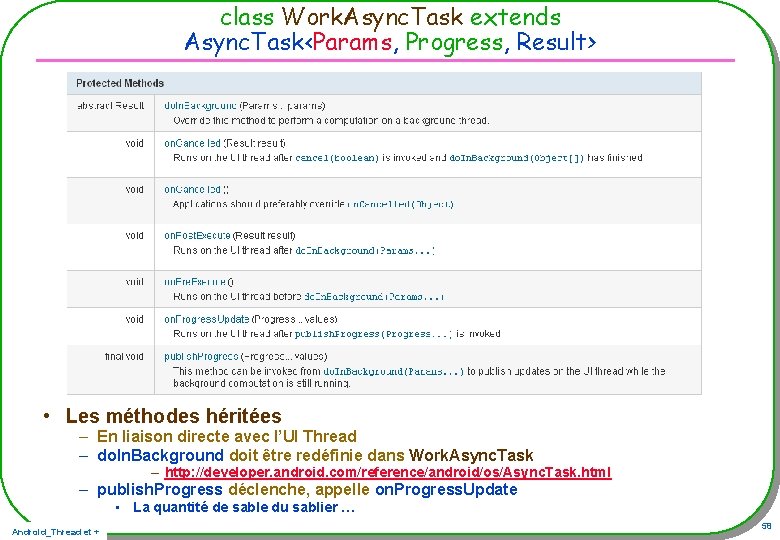The height and width of the screenshot is (540, 780).
Task: Click the green 'Progress' word in the title
Action: pos(454,43)
